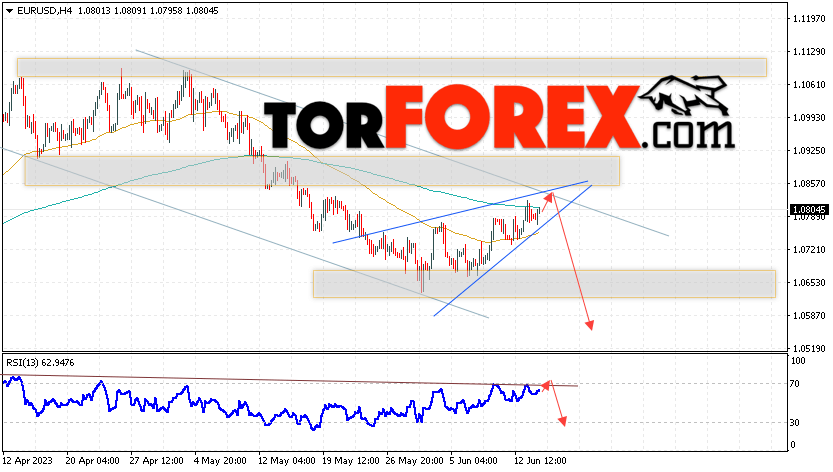Click the 5 Jun 04:00 time label
The image size is (833, 472).
[473, 461]
